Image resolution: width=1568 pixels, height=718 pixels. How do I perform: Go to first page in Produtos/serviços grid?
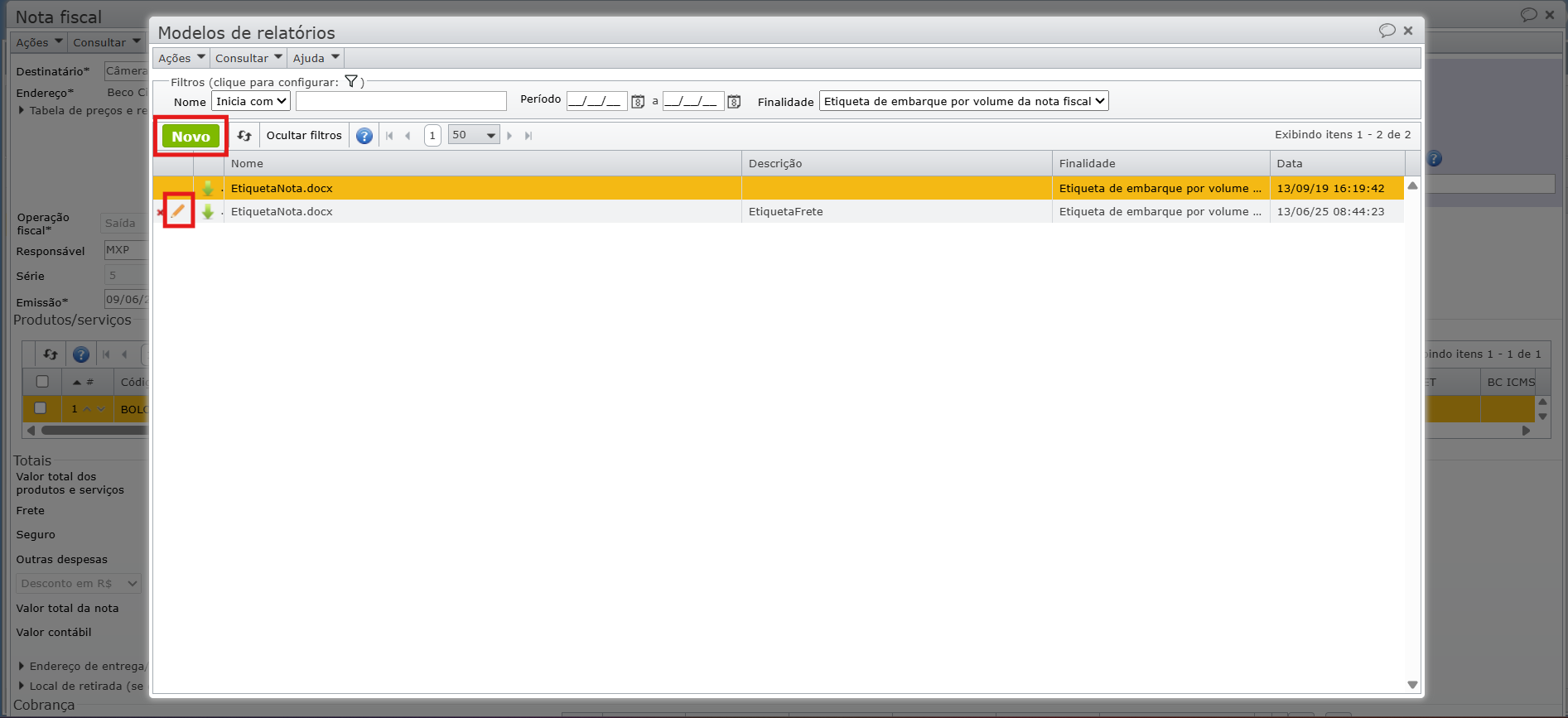tap(106, 354)
